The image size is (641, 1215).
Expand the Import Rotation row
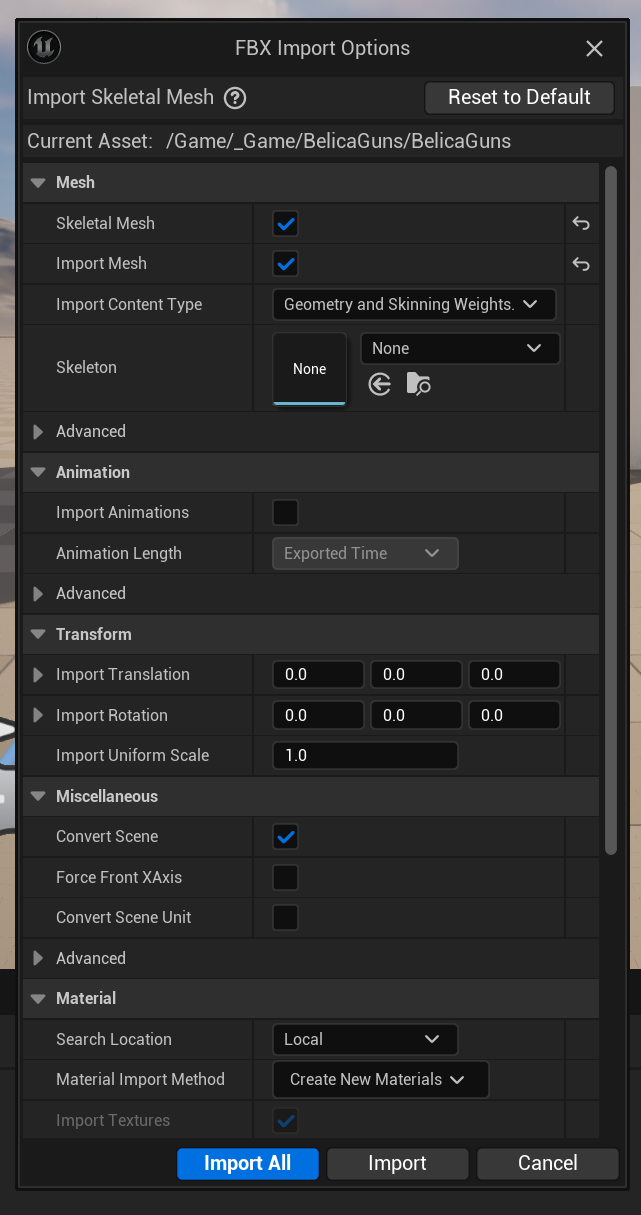click(38, 716)
